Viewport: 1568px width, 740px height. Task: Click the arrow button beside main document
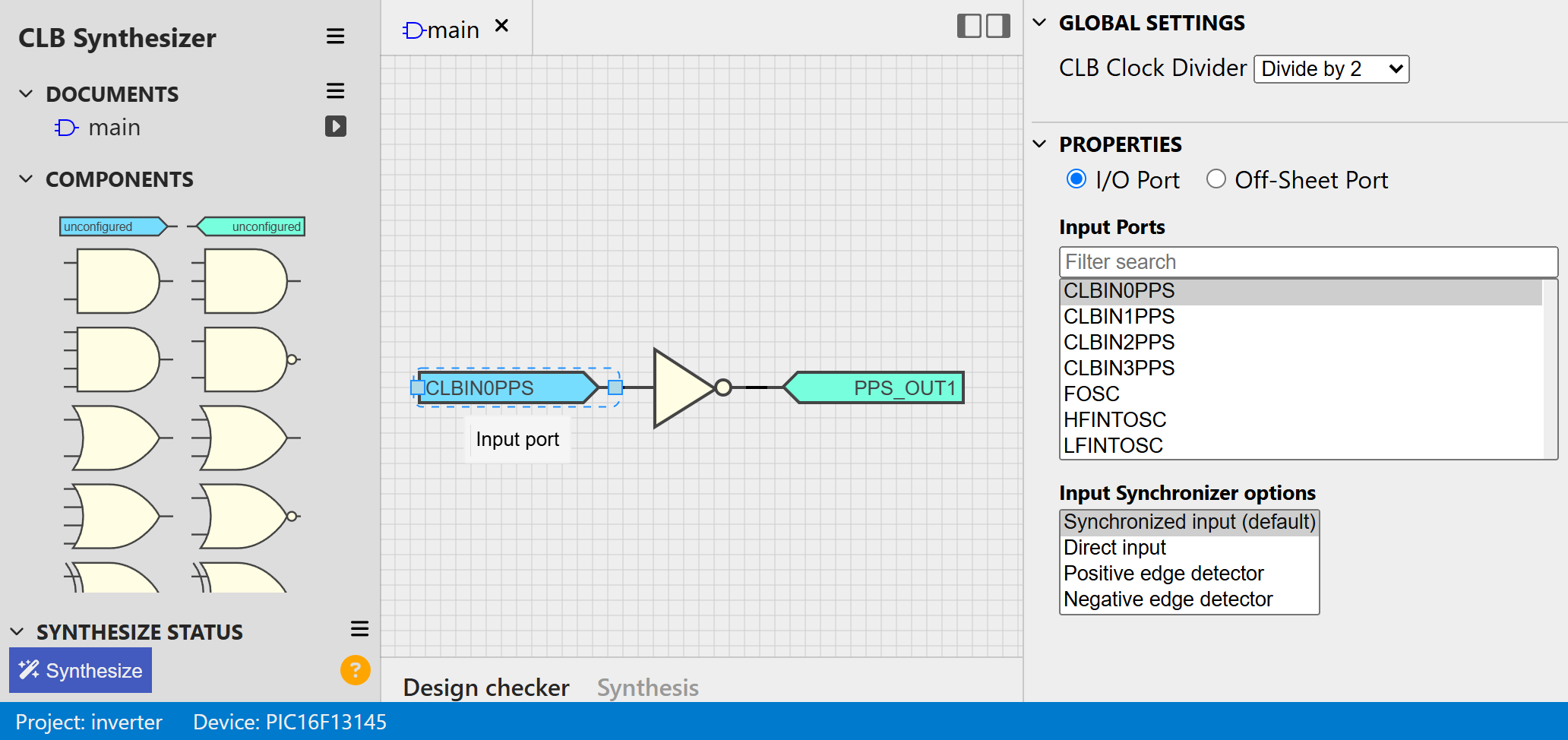point(336,126)
